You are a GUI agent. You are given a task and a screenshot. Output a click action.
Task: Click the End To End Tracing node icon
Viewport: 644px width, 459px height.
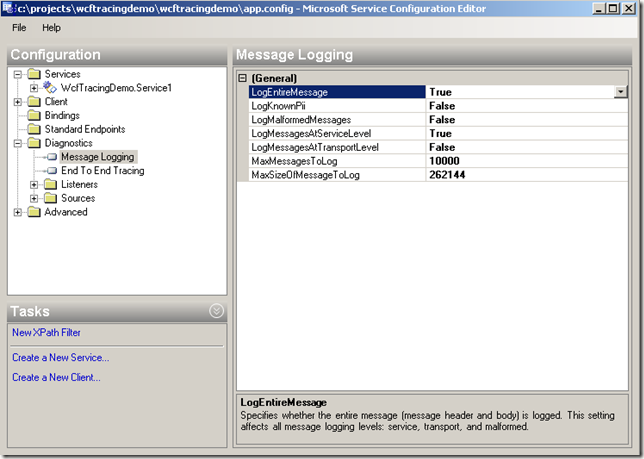pyautogui.click(x=52, y=171)
